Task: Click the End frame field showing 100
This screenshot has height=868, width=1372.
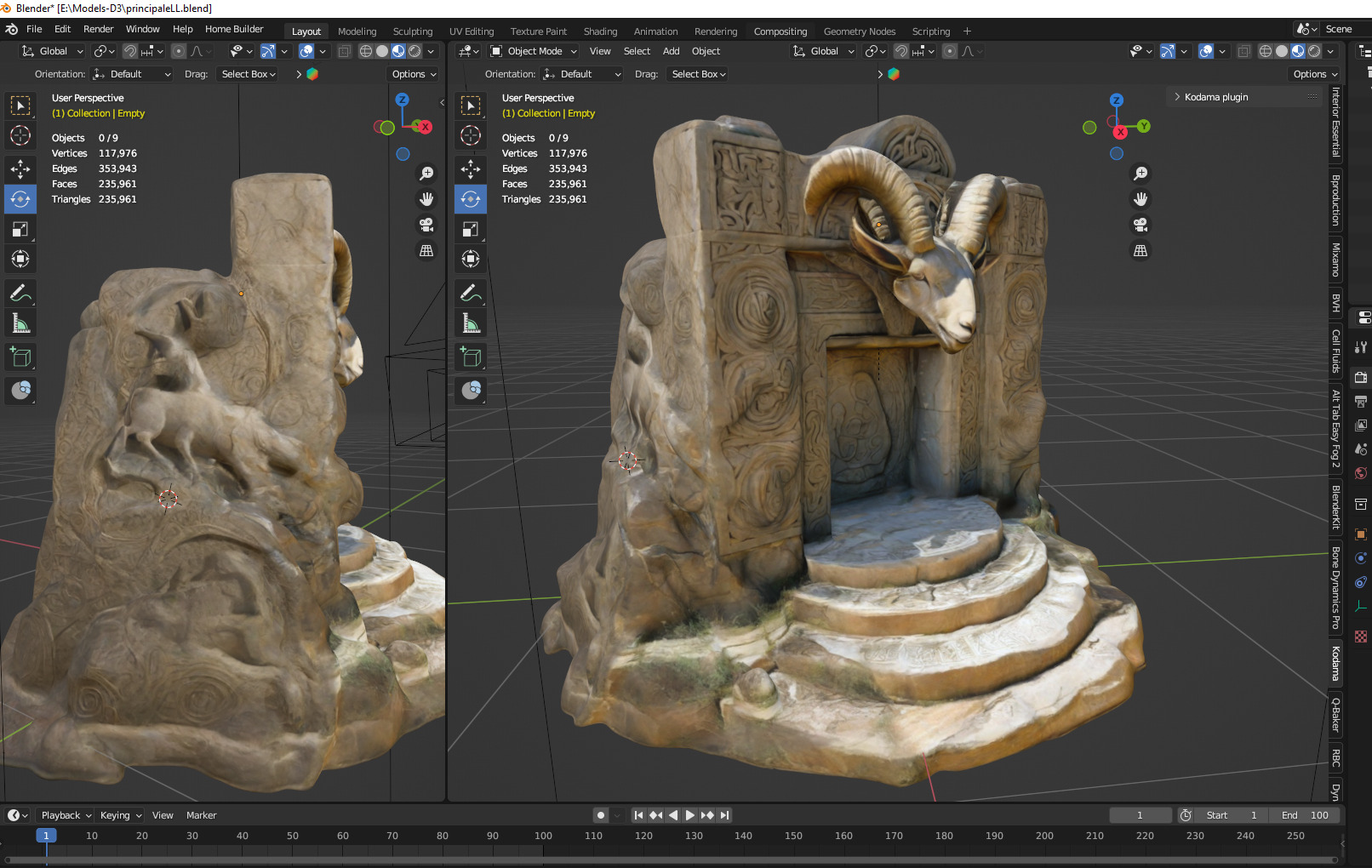Action: point(1305,815)
